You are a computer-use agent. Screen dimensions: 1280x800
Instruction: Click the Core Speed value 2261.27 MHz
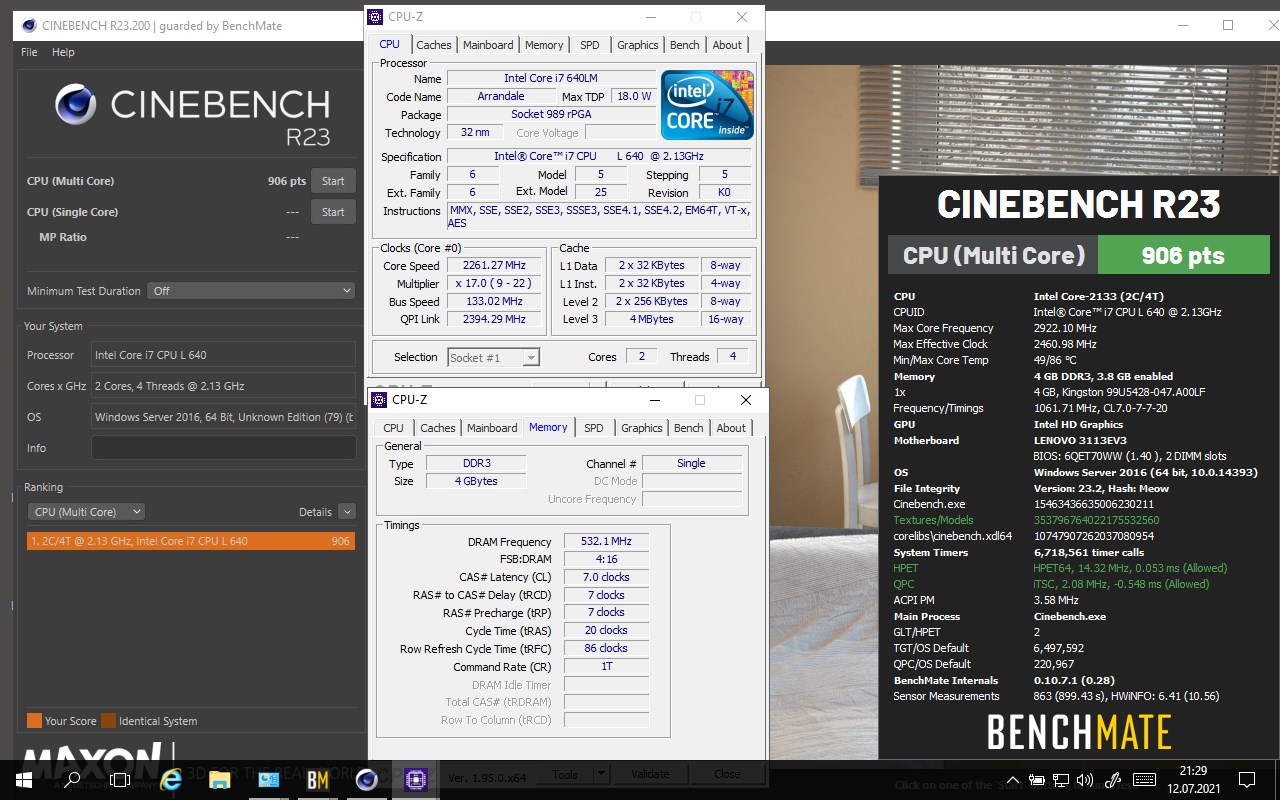[494, 266]
